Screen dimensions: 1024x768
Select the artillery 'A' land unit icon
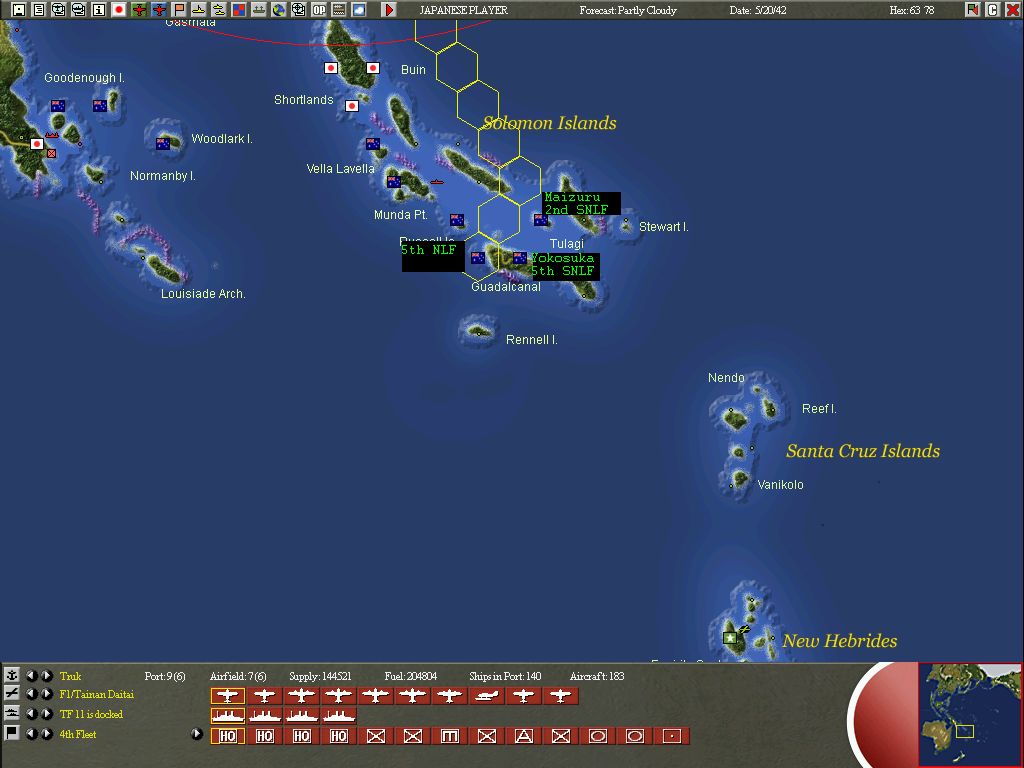524,736
